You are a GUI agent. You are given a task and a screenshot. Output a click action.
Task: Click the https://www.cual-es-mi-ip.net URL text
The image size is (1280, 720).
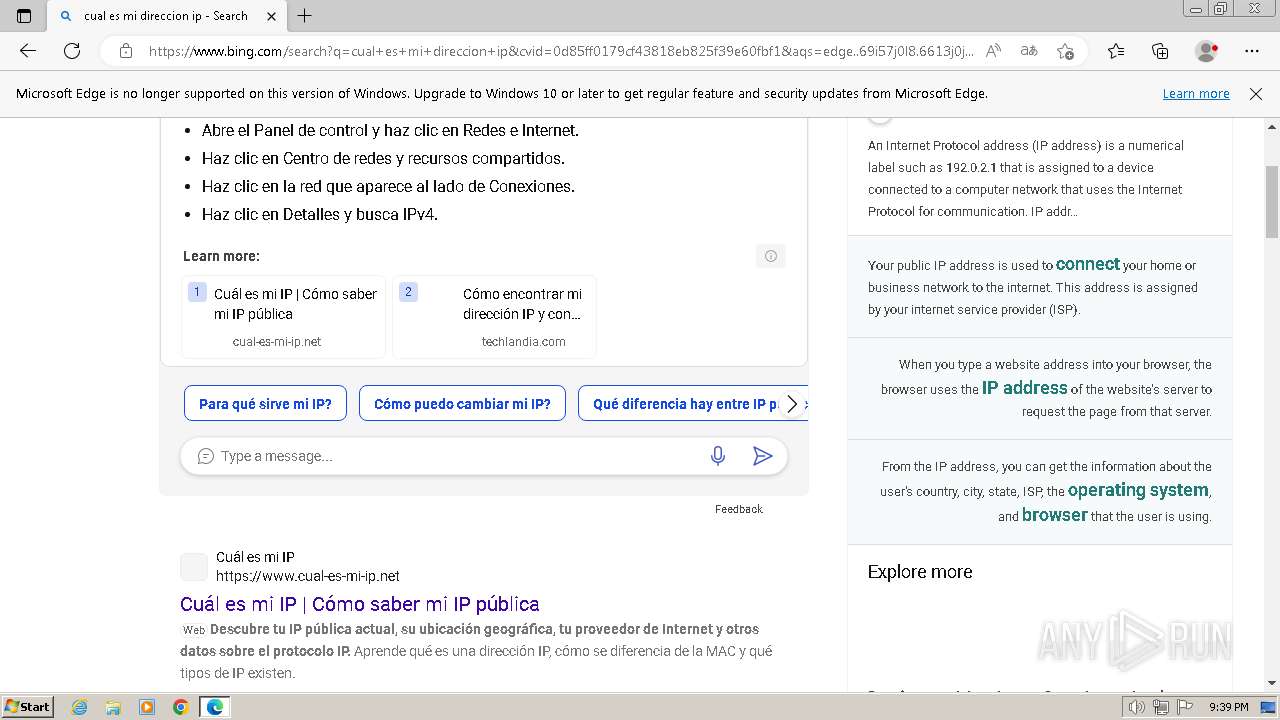coord(308,576)
